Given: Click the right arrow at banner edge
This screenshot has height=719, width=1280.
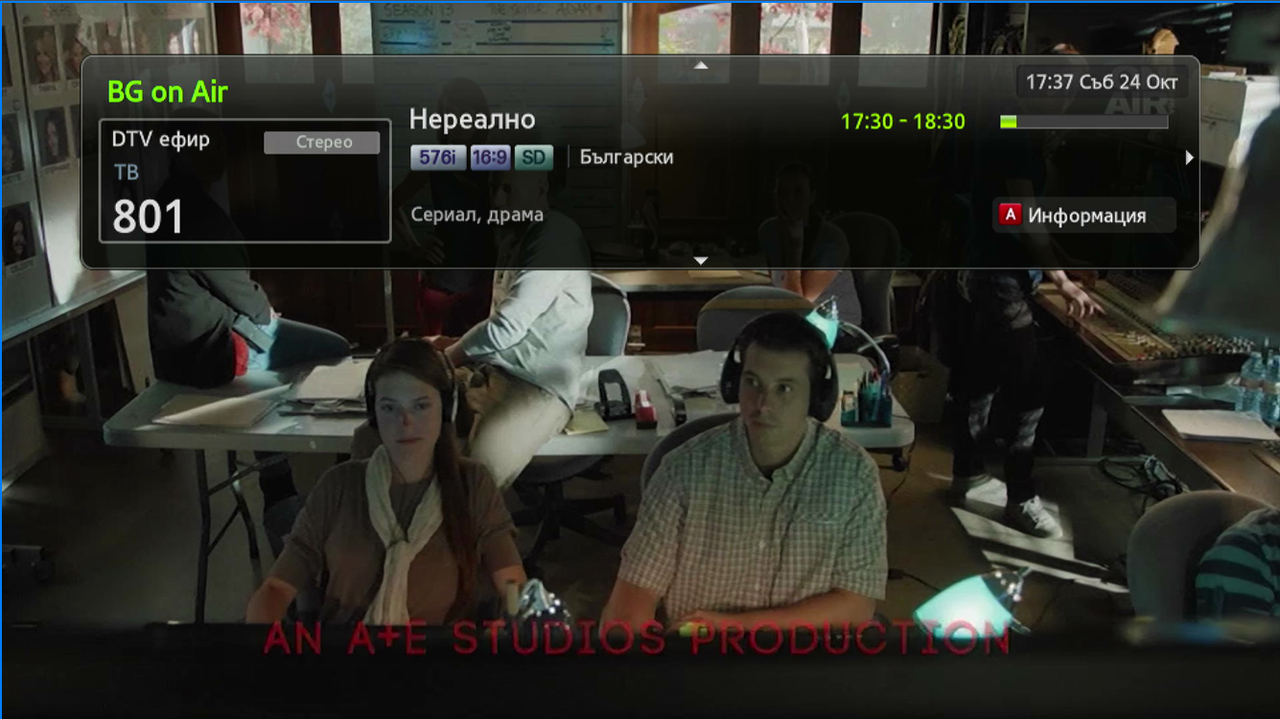Looking at the screenshot, I should click(x=1189, y=157).
